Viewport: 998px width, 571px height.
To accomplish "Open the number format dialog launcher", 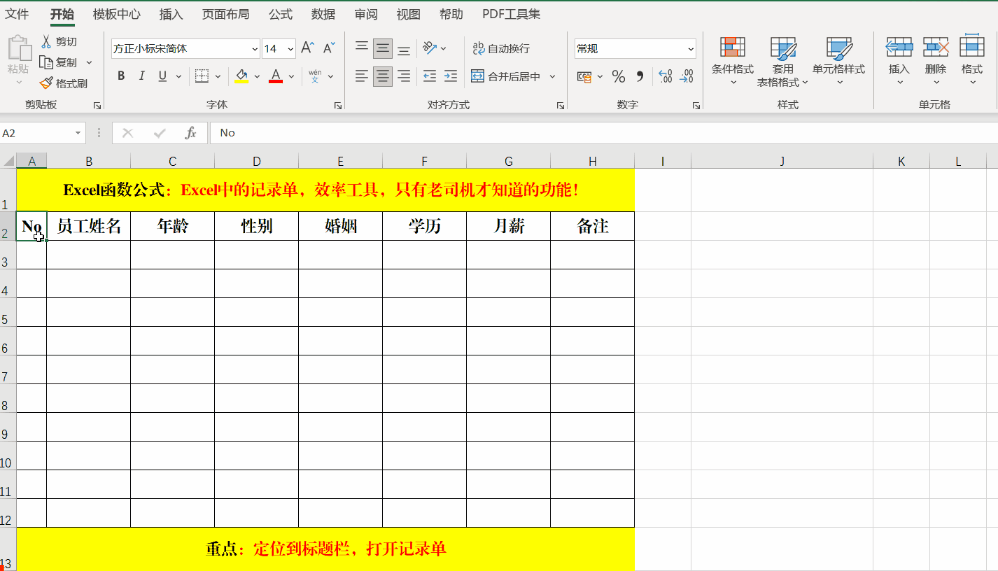I will coord(696,106).
